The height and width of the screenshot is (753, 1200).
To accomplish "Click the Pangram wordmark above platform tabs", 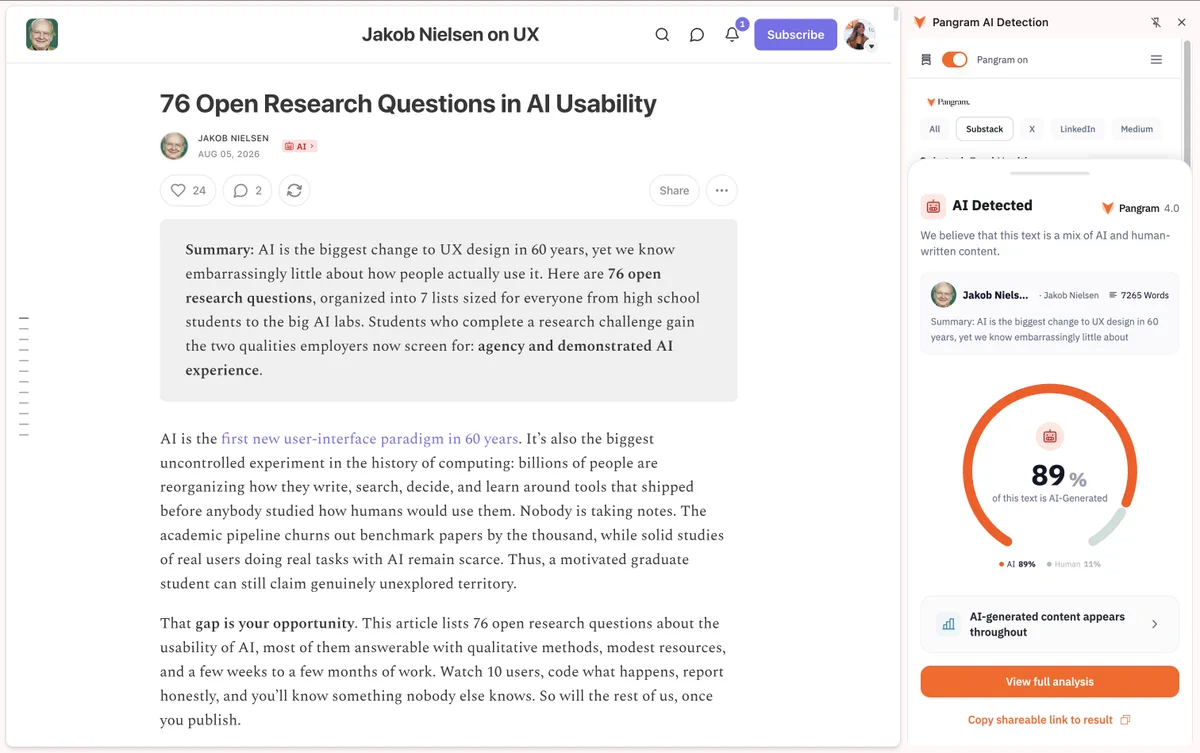I will (x=947, y=102).
